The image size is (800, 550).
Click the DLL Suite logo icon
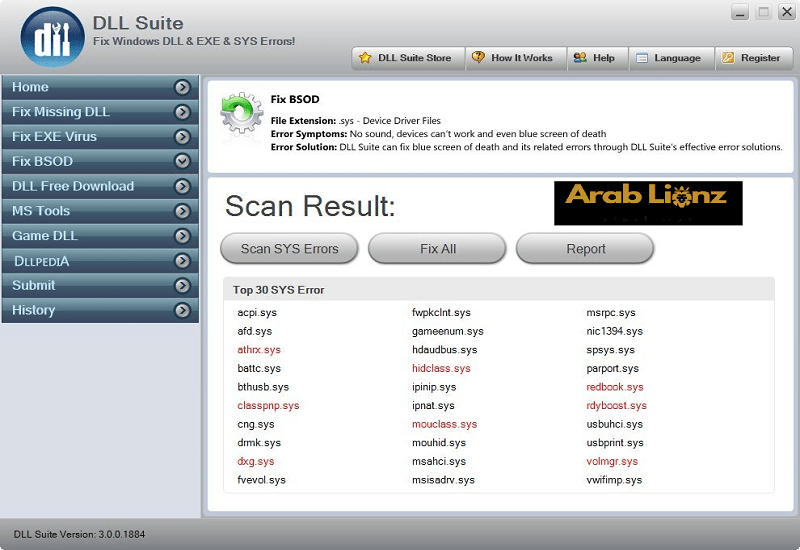coord(52,37)
